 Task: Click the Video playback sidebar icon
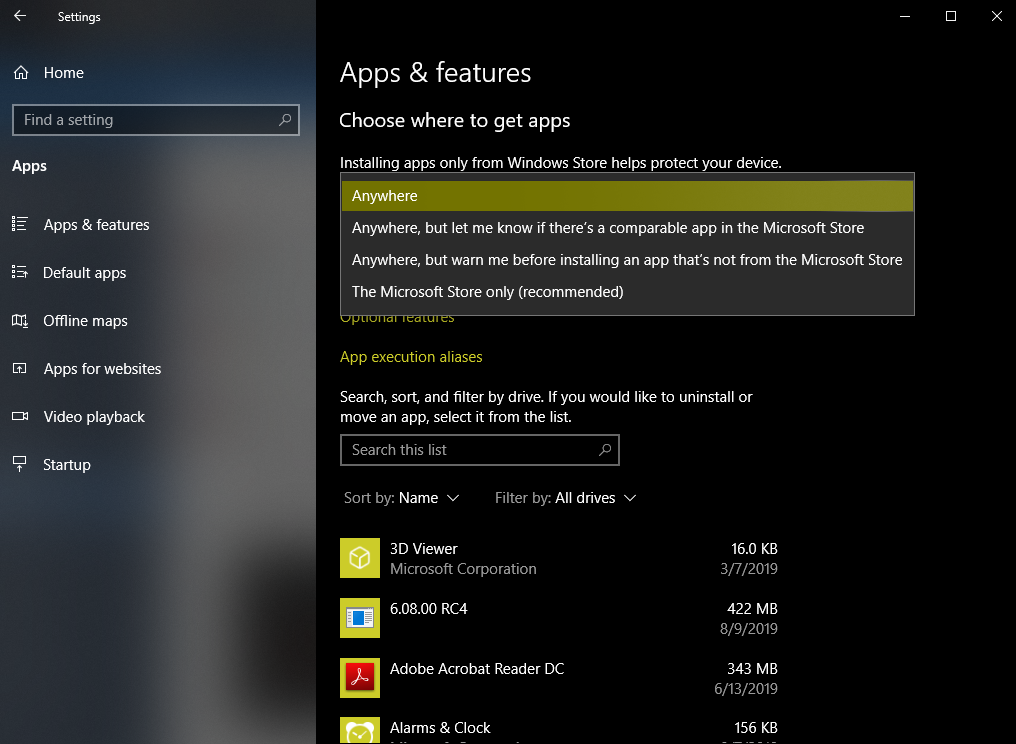click(x=20, y=417)
